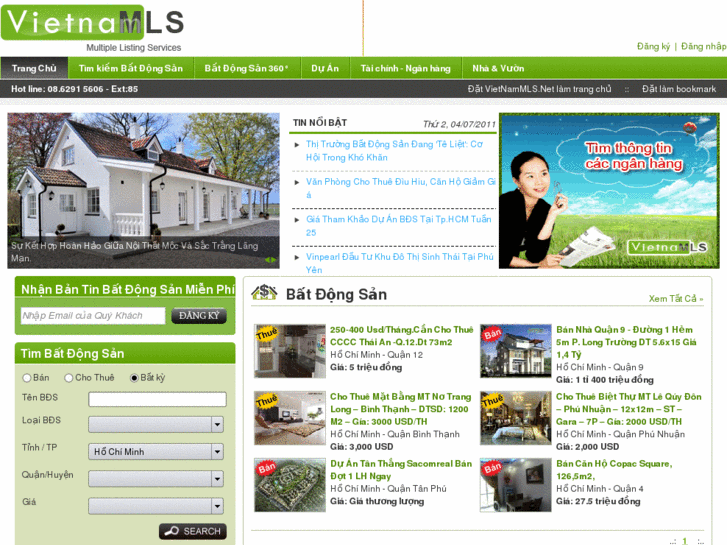Image resolution: width=727 pixels, height=545 pixels.
Task: Open listing Bán Căn Hộ Copac Square
Action: (x=614, y=469)
